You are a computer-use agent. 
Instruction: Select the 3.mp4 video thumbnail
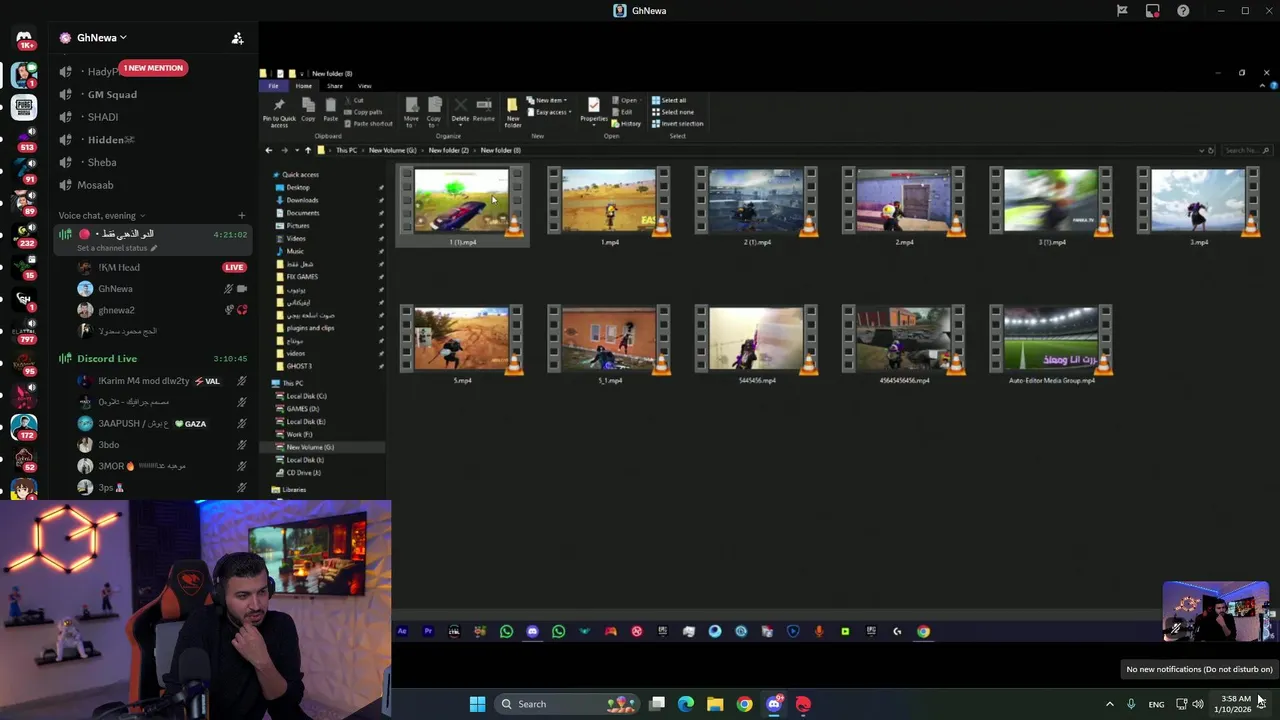click(1199, 202)
